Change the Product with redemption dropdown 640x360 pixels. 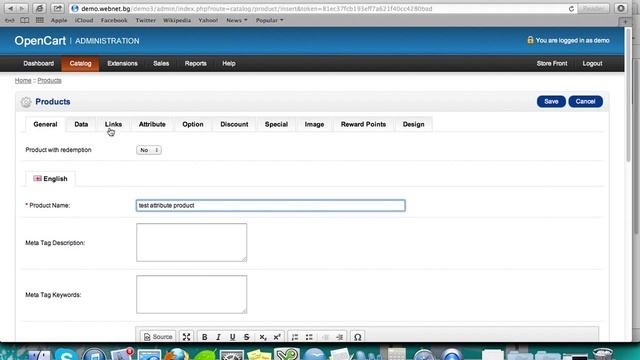149,150
